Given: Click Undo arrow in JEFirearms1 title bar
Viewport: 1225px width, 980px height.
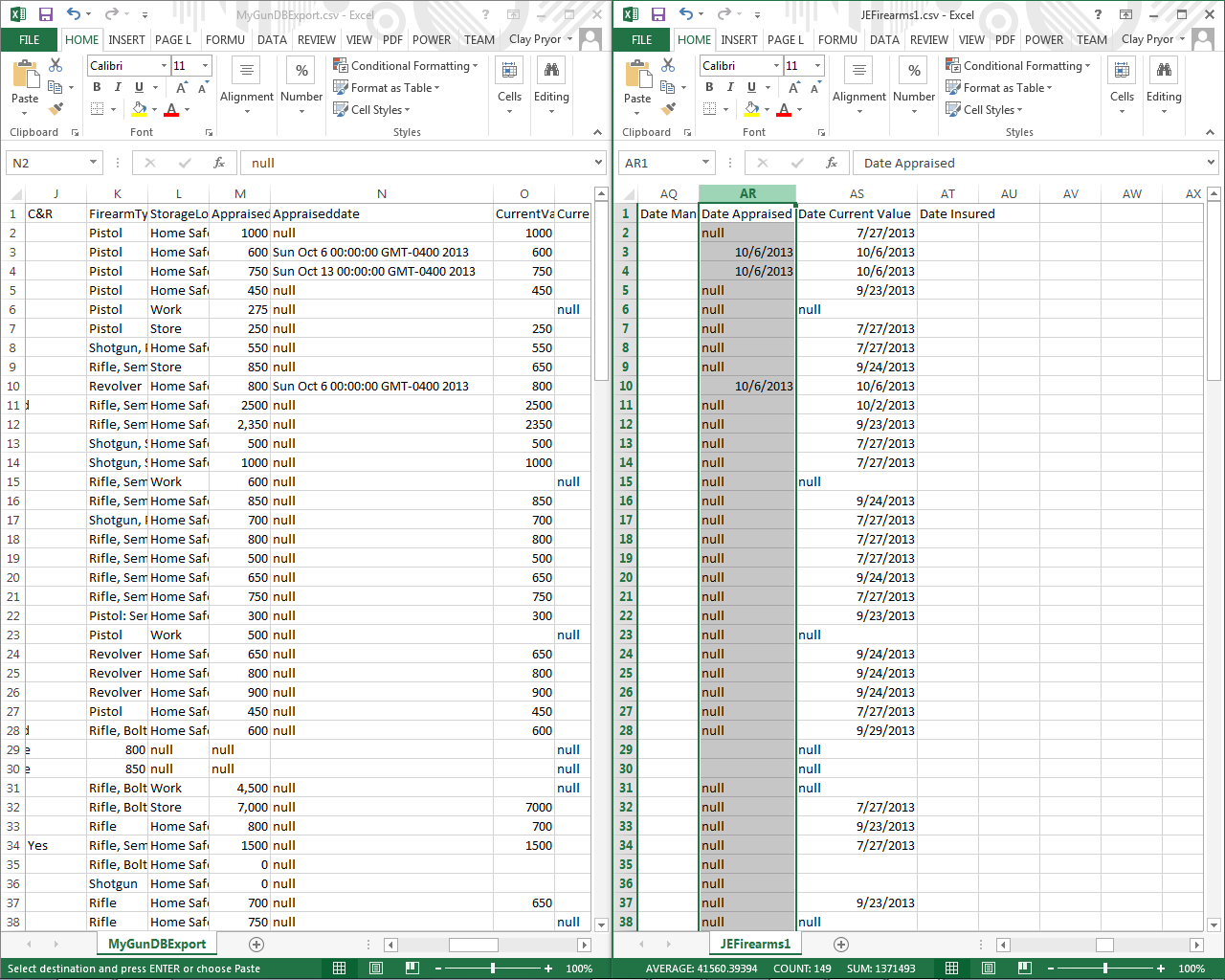Looking at the screenshot, I should tap(686, 14).
